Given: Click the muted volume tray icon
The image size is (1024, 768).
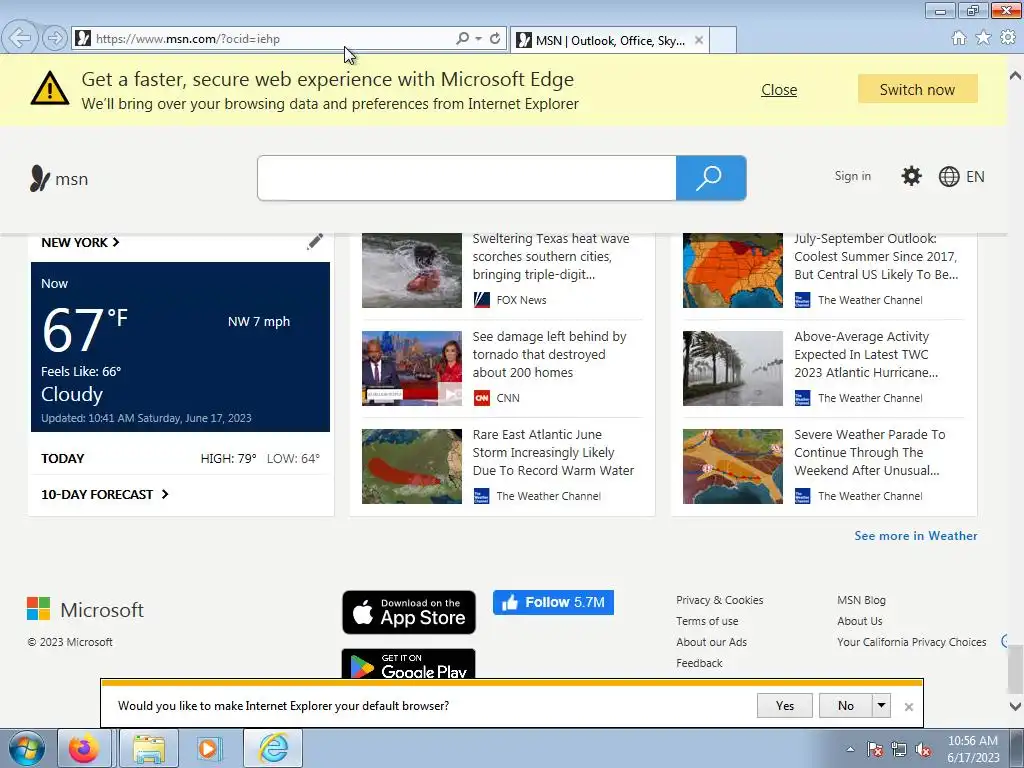Looking at the screenshot, I should click(923, 749).
